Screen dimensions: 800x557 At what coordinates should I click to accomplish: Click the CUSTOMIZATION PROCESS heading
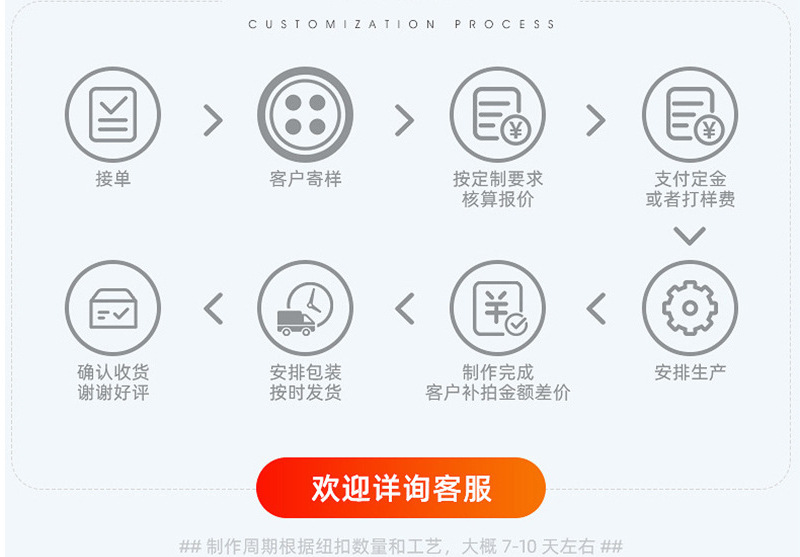(x=402, y=24)
